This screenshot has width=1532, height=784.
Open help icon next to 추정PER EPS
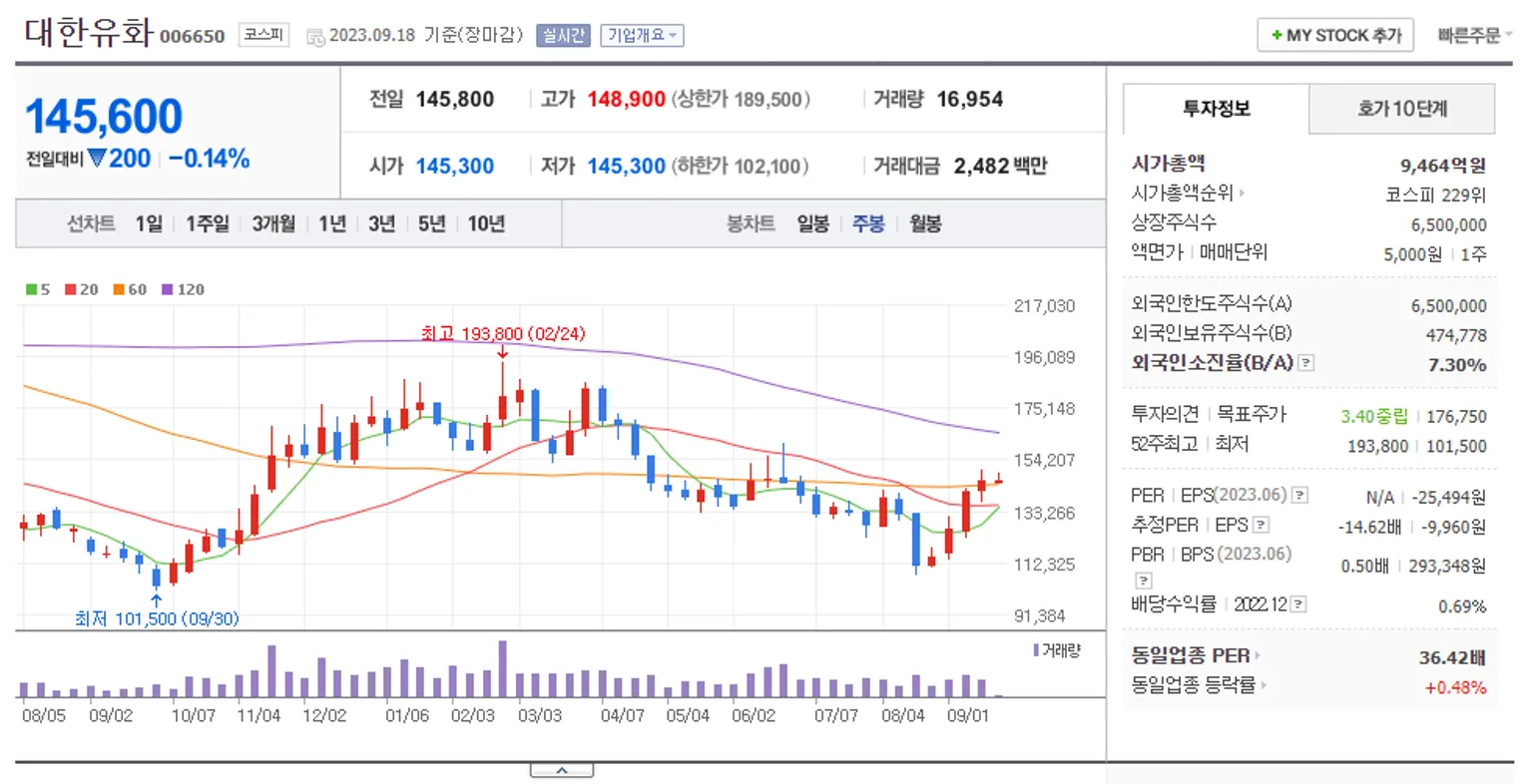(x=1261, y=525)
